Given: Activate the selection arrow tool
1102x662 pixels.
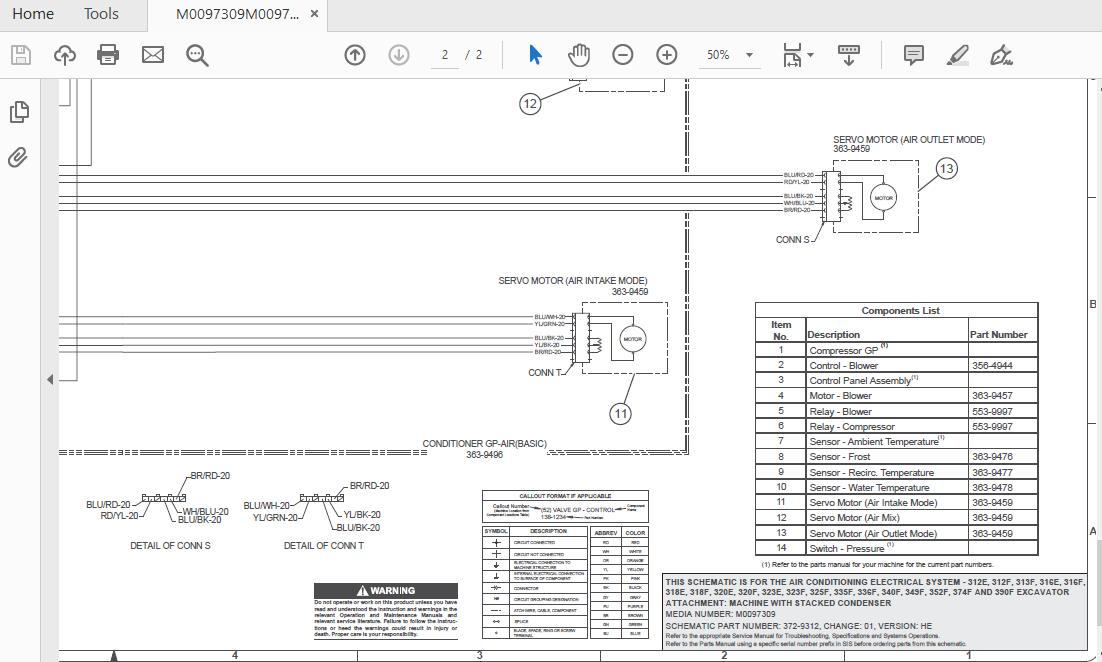Looking at the screenshot, I should [535, 55].
